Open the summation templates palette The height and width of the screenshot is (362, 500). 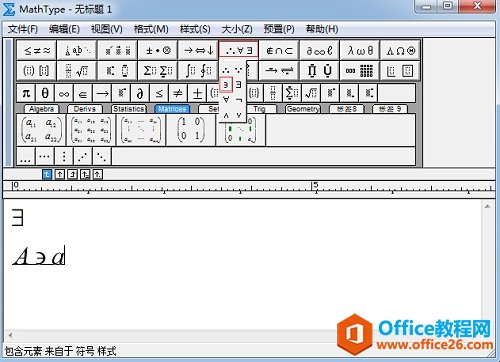[158, 71]
